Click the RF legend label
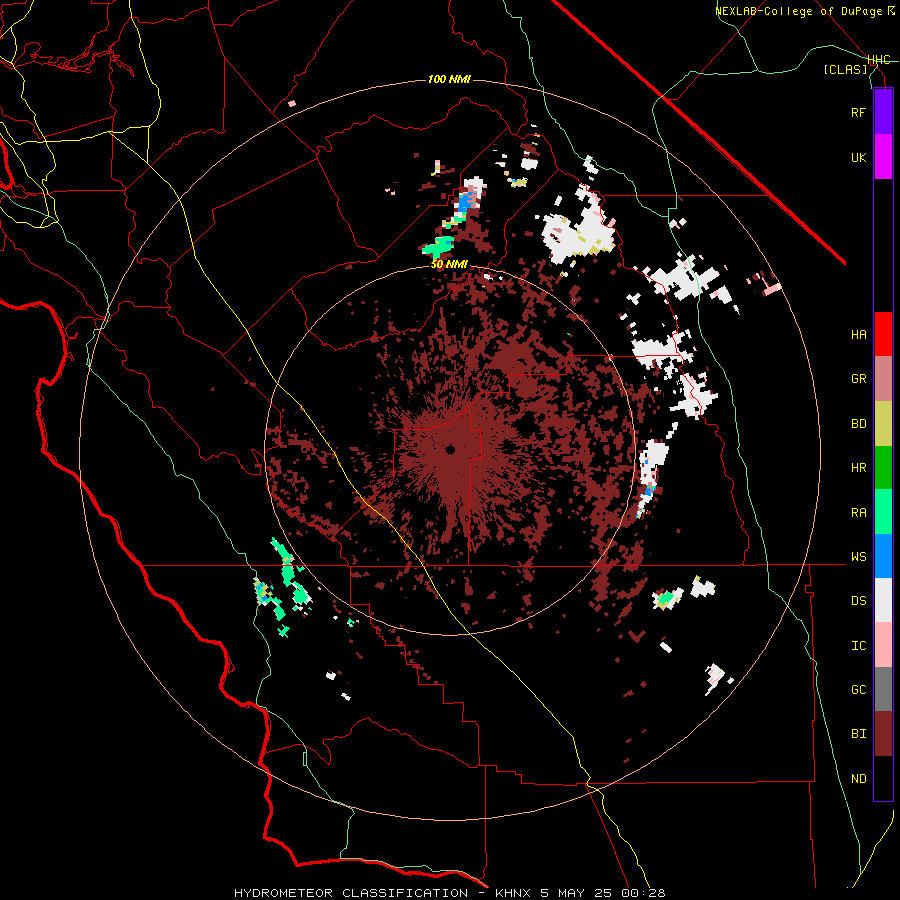The height and width of the screenshot is (900, 900). pos(859,113)
